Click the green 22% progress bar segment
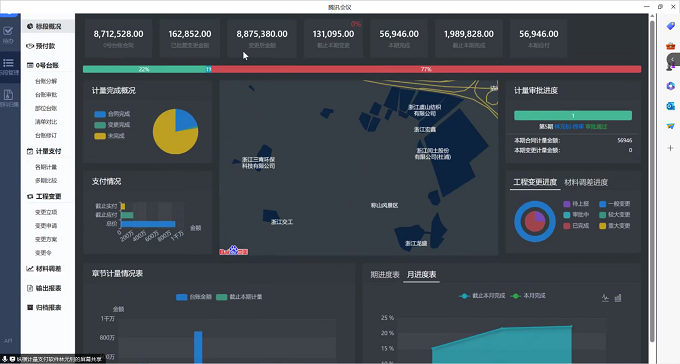 pos(144,69)
